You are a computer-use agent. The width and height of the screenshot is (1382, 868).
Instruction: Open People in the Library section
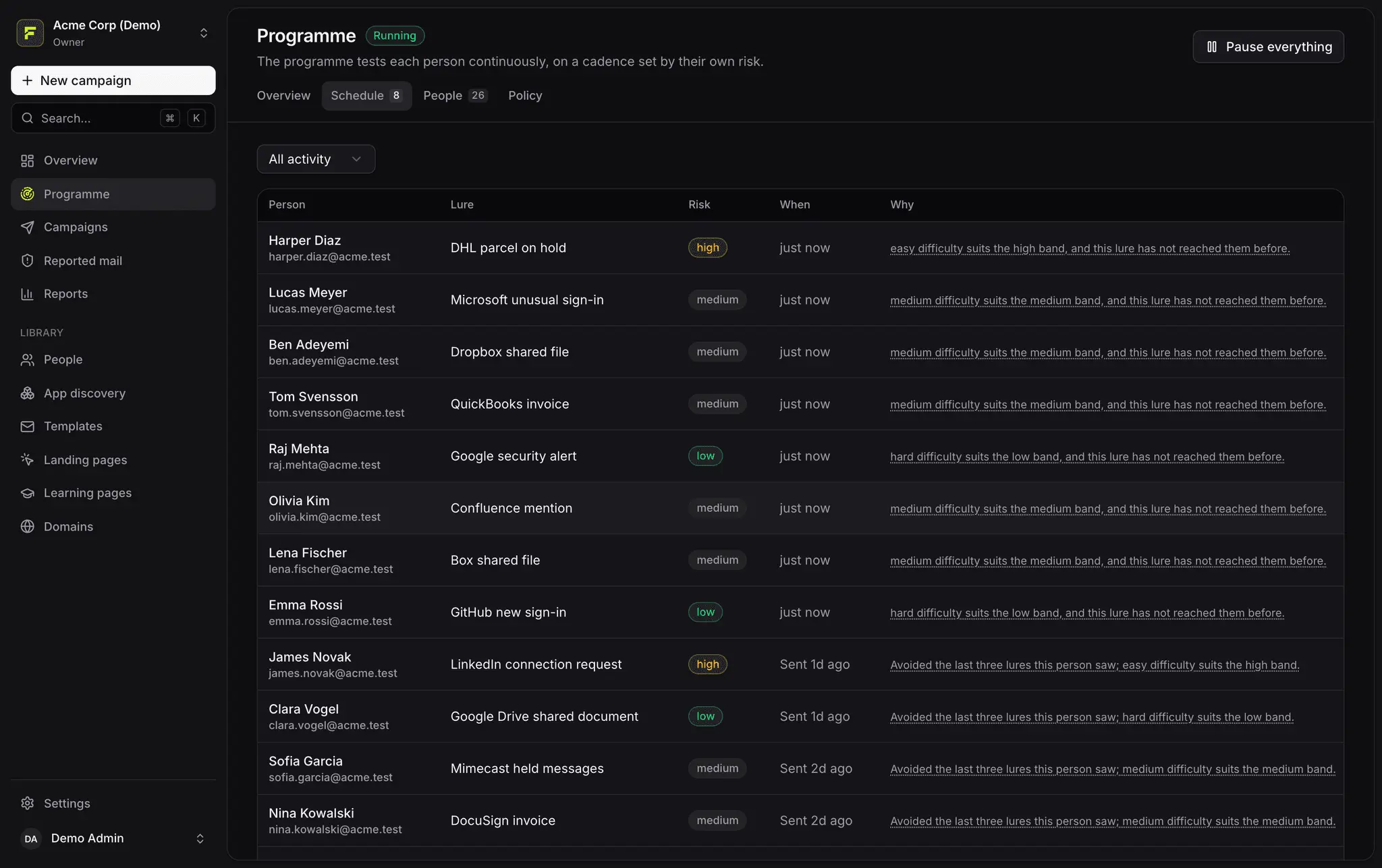coord(113,360)
